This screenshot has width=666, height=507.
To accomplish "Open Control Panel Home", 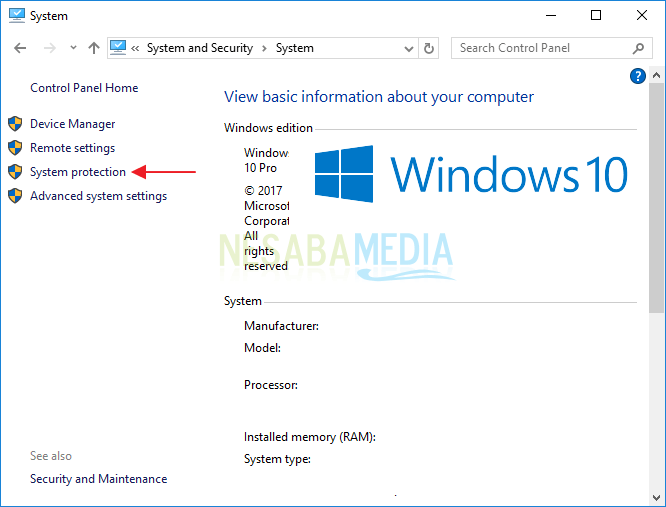I will 84,88.
